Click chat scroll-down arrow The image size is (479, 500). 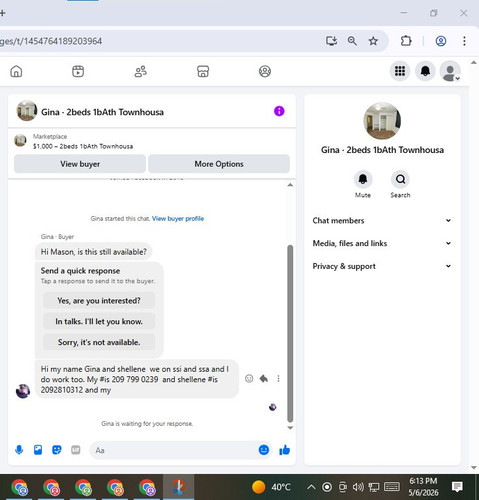click(290, 428)
